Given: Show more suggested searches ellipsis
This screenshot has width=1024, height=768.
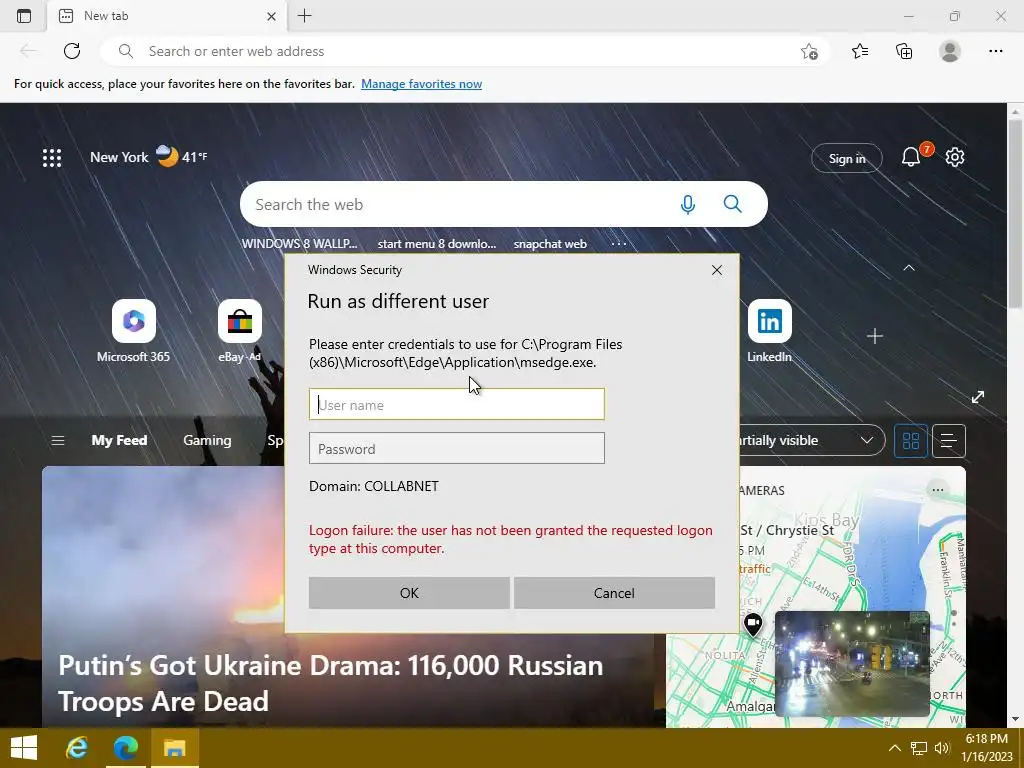Looking at the screenshot, I should pos(618,244).
